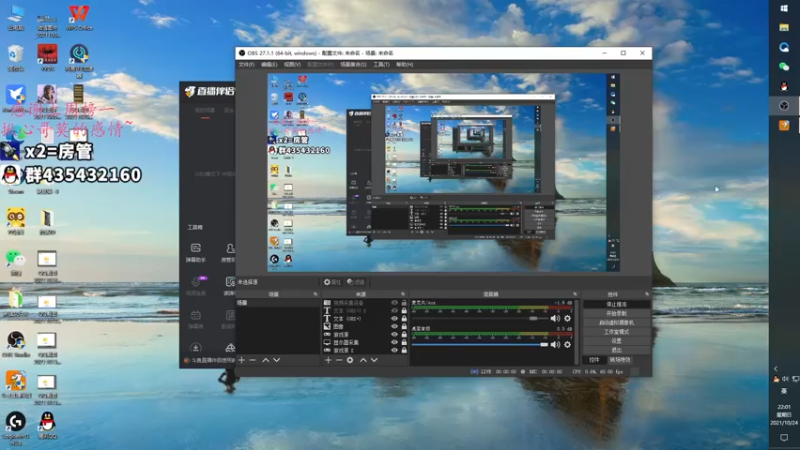Click the 停止推流 button

click(x=617, y=304)
